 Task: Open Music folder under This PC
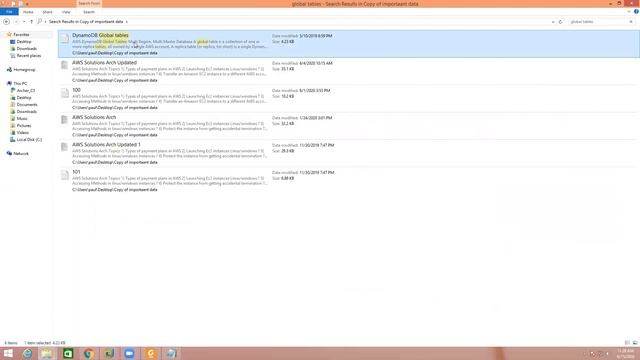(22, 118)
